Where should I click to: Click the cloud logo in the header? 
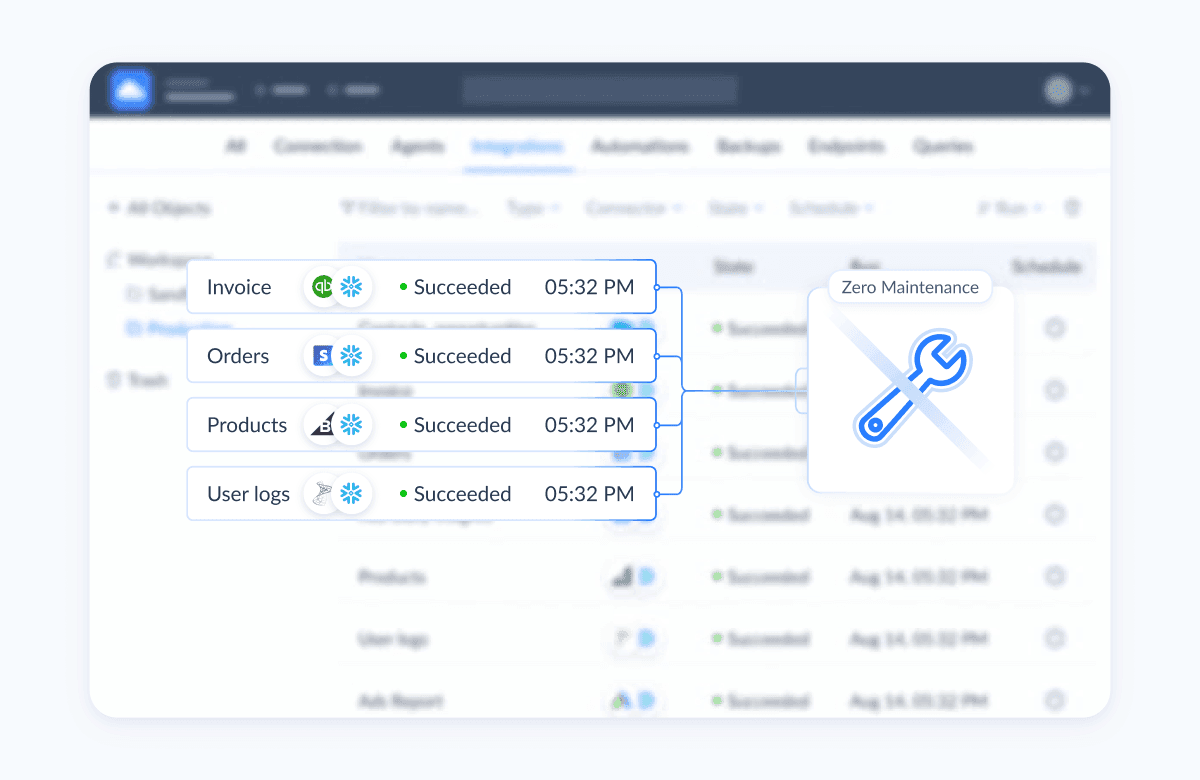130,90
